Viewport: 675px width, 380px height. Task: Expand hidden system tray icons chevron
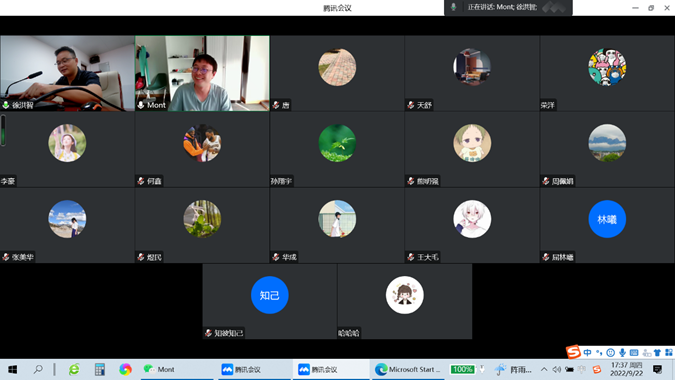(544, 369)
